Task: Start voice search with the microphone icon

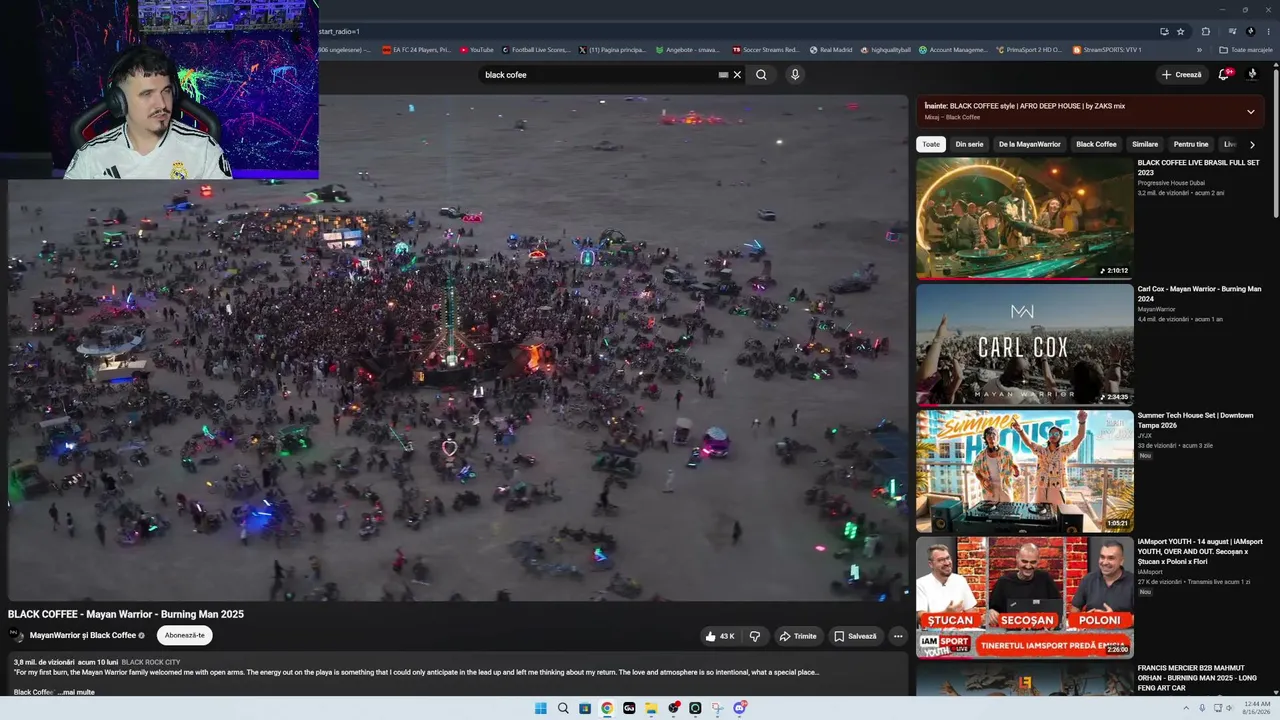Action: pyautogui.click(x=795, y=75)
